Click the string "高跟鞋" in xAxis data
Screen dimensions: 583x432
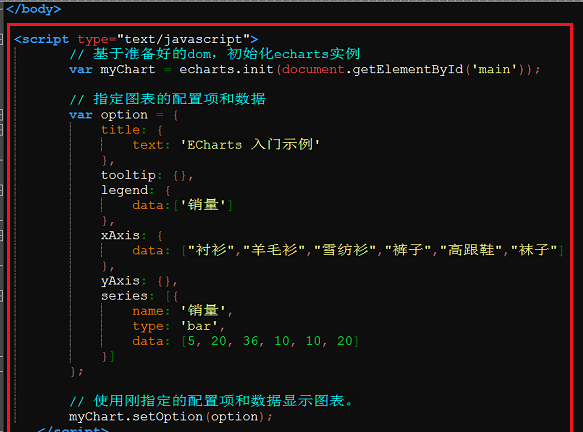tap(471, 250)
